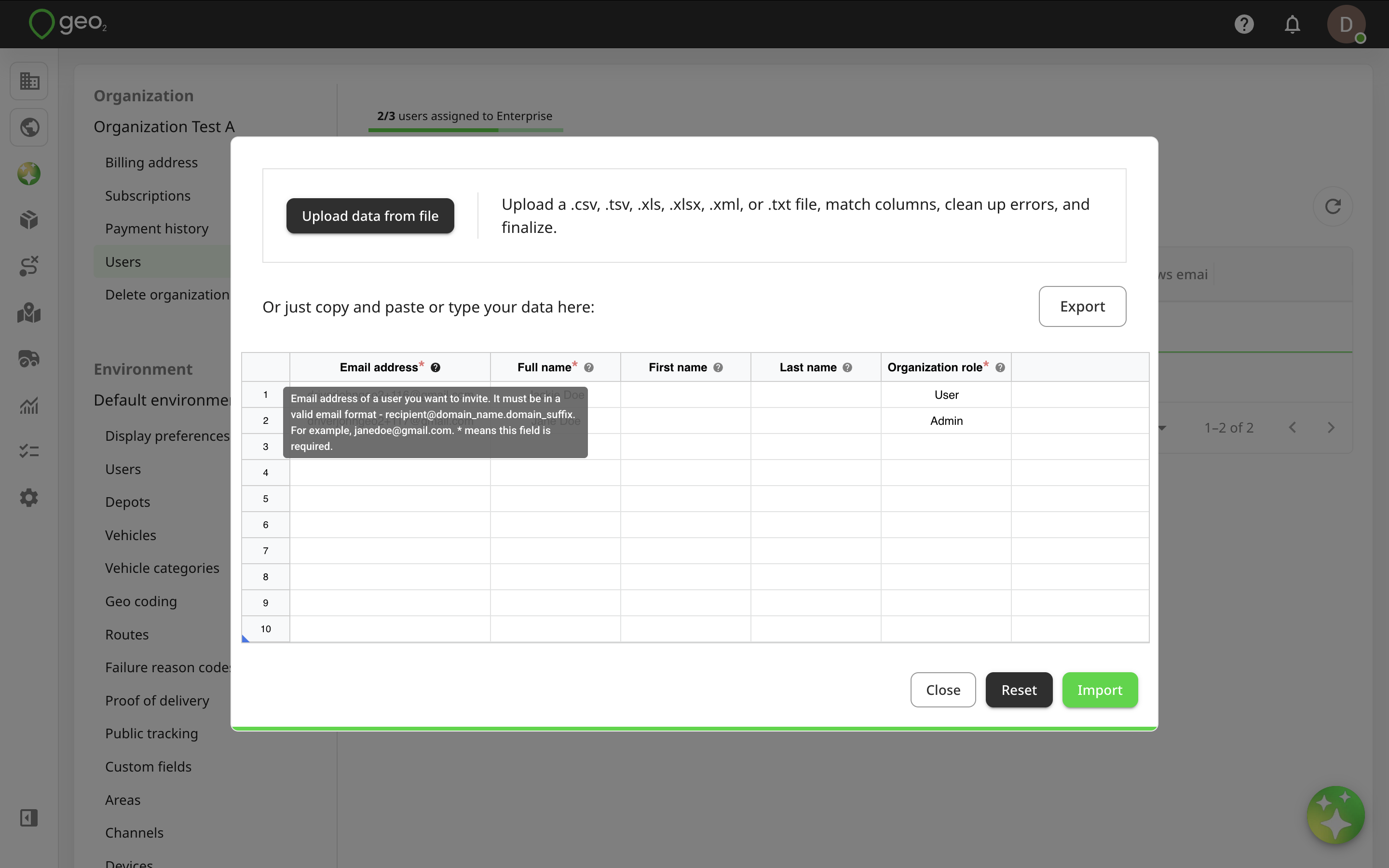The height and width of the screenshot is (868, 1389).
Task: Click the First name help icon
Action: tap(718, 368)
